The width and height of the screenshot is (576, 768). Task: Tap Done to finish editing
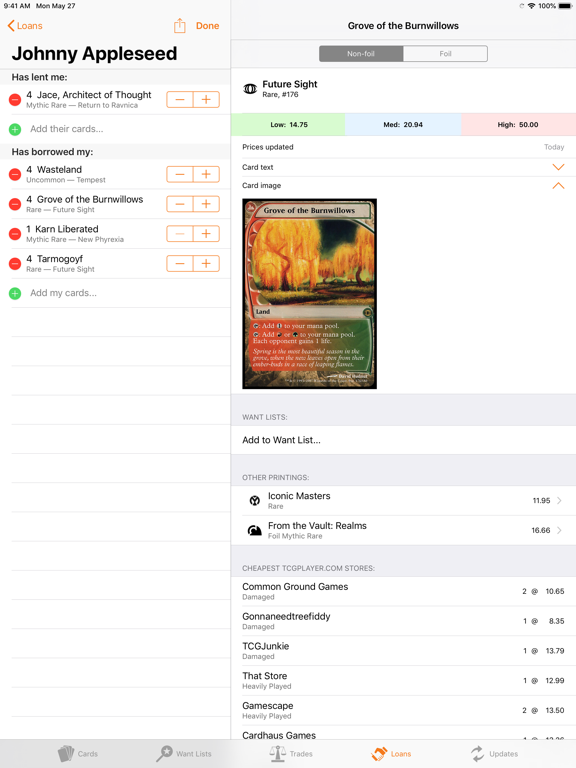[207, 26]
